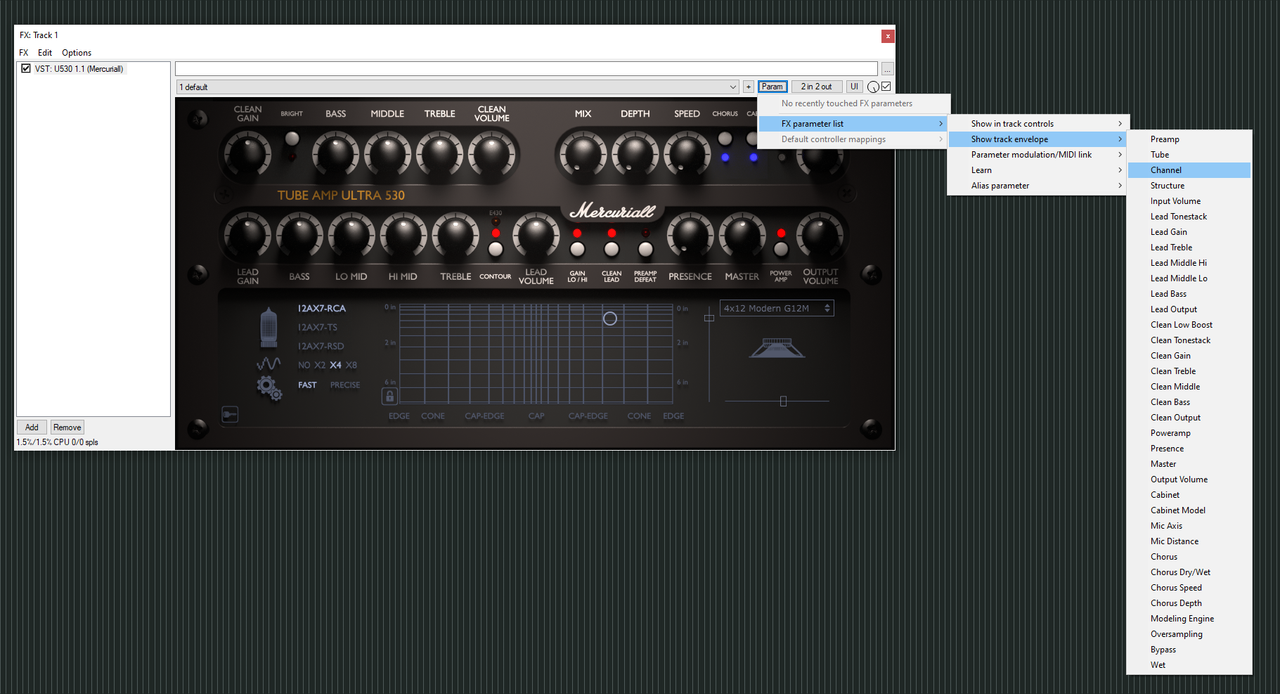
Task: Click the UI button
Action: coord(854,87)
